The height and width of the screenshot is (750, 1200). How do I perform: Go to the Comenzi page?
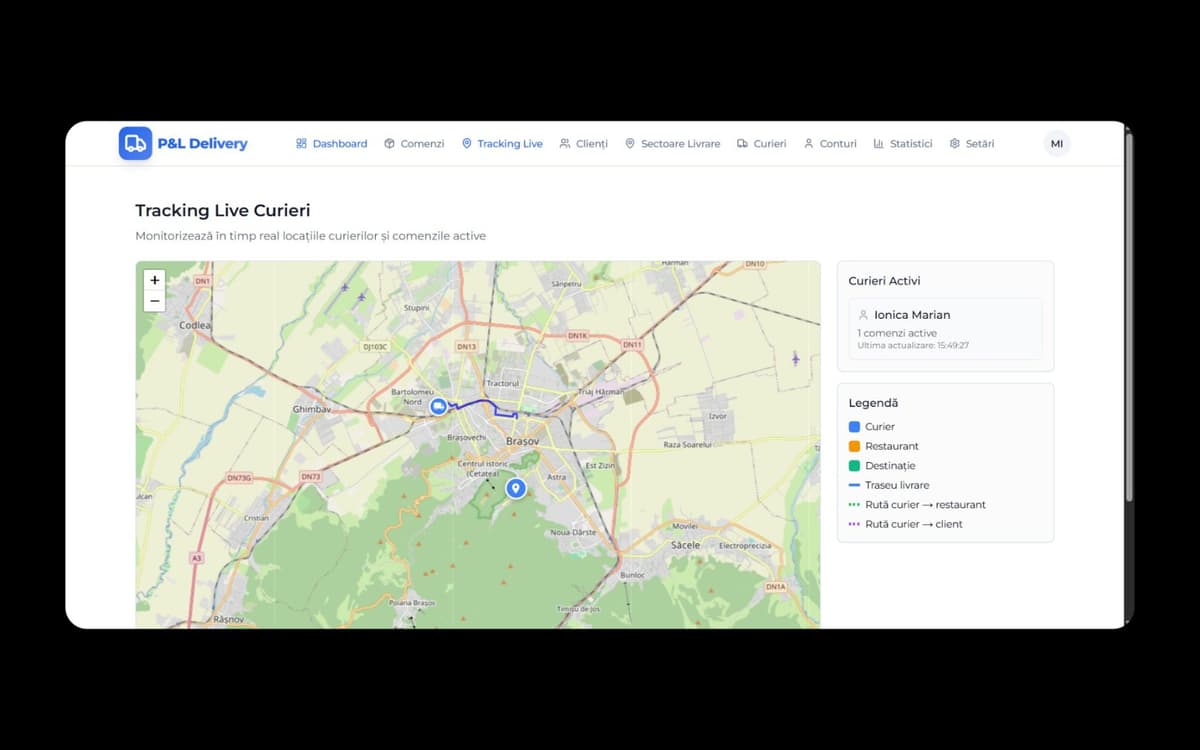coord(414,144)
